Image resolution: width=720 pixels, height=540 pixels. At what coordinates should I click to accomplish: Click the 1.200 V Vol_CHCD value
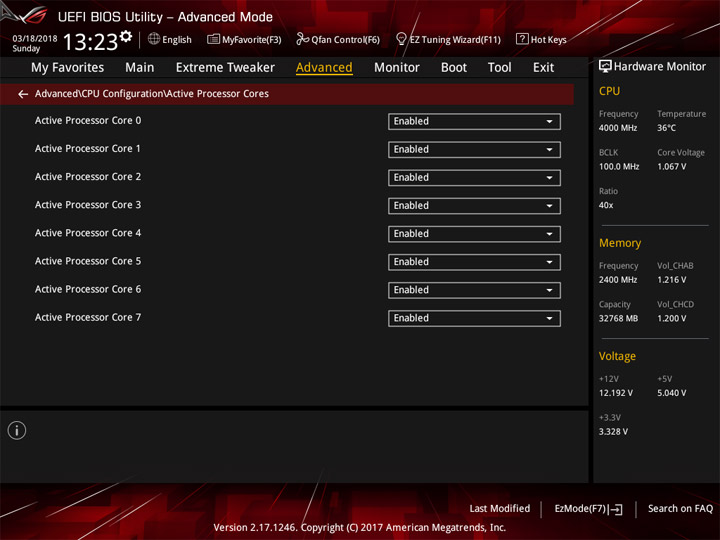pos(672,318)
